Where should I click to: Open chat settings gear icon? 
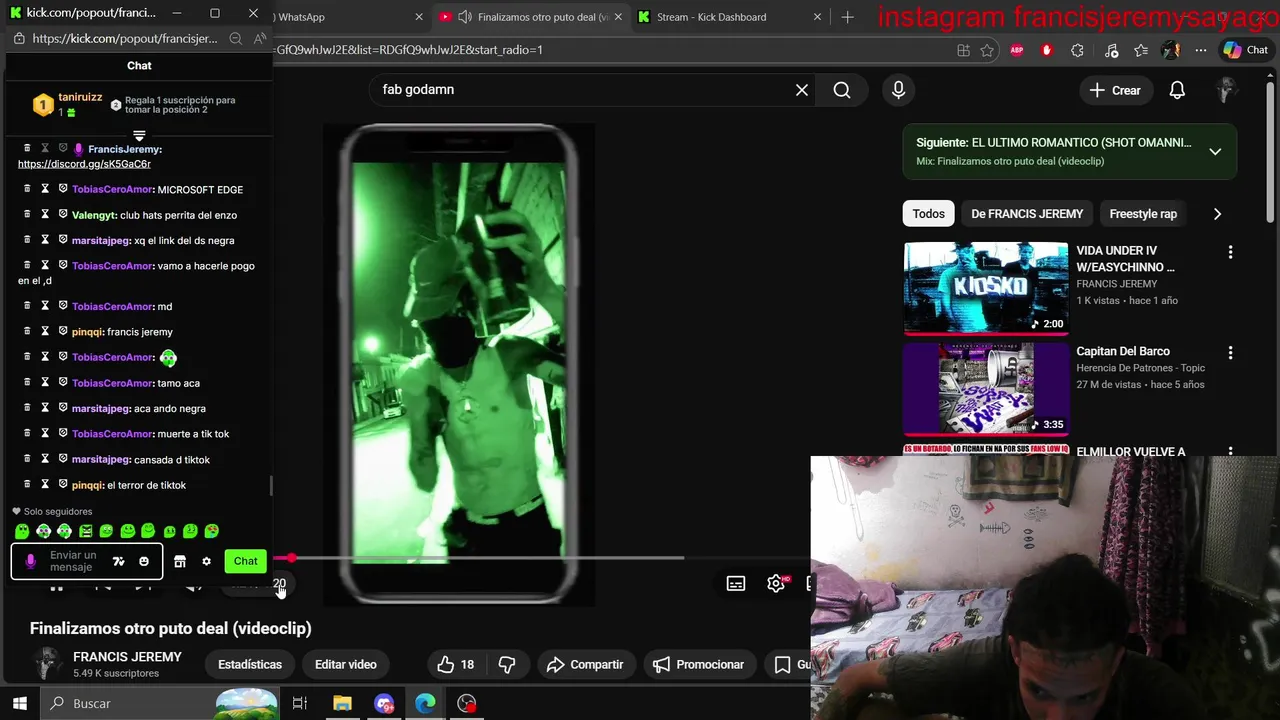(x=207, y=561)
